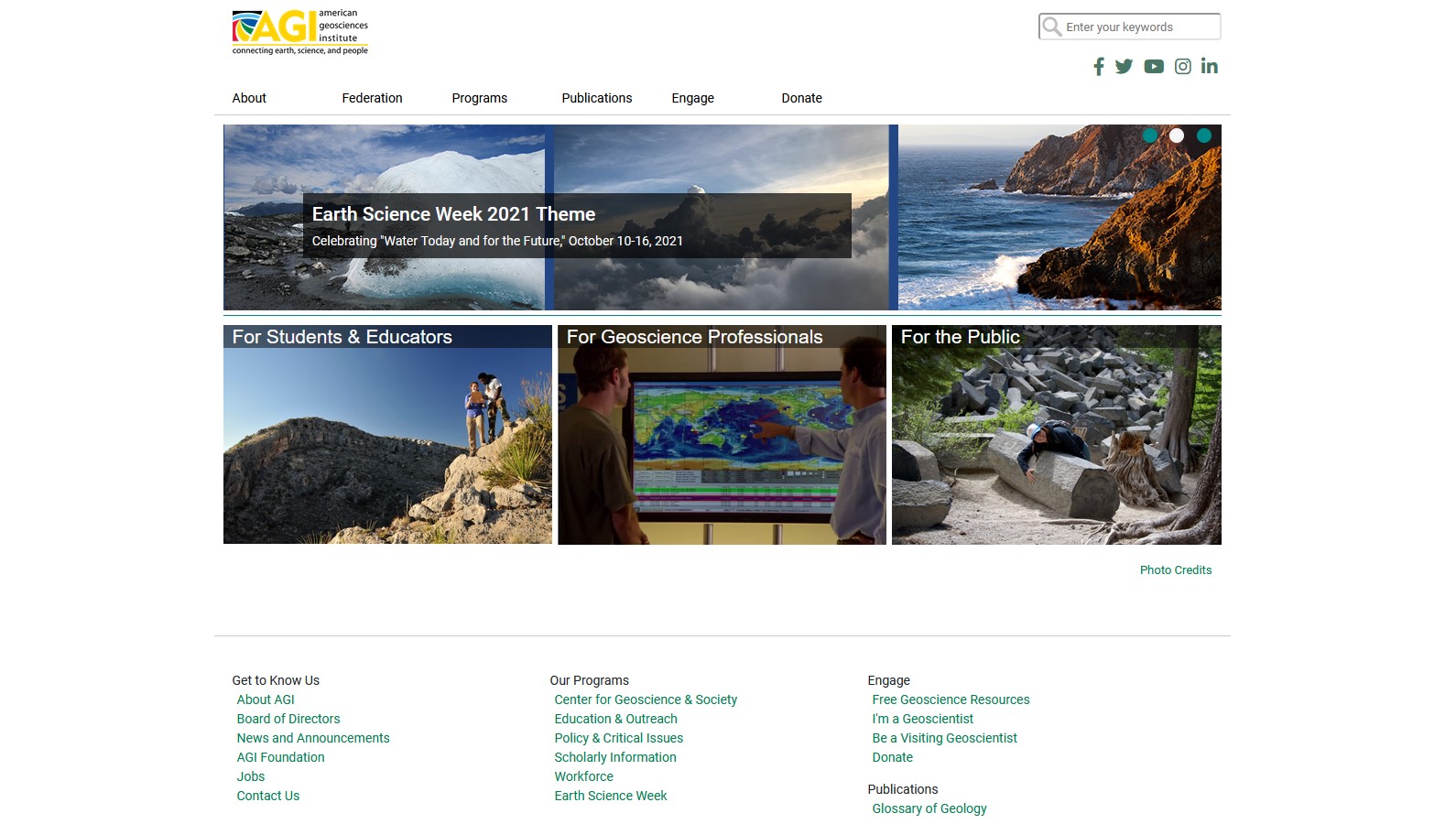Open the Board of Directors footer link

tap(288, 719)
